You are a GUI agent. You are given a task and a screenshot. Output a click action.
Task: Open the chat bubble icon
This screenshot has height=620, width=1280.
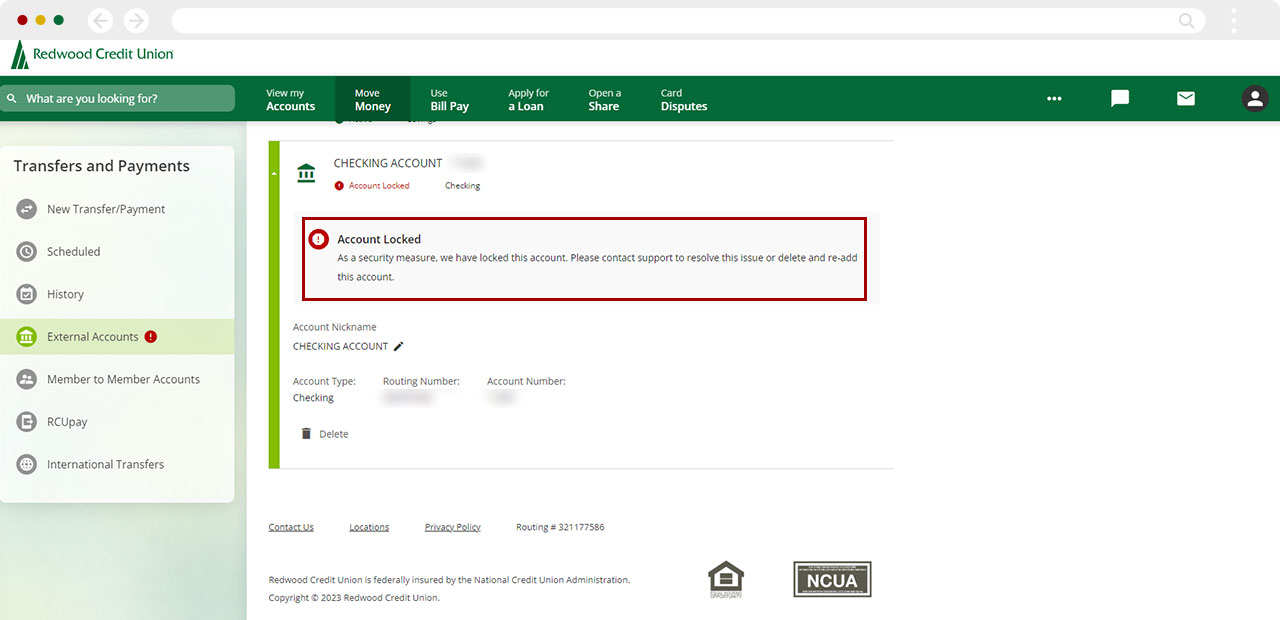coord(1120,98)
